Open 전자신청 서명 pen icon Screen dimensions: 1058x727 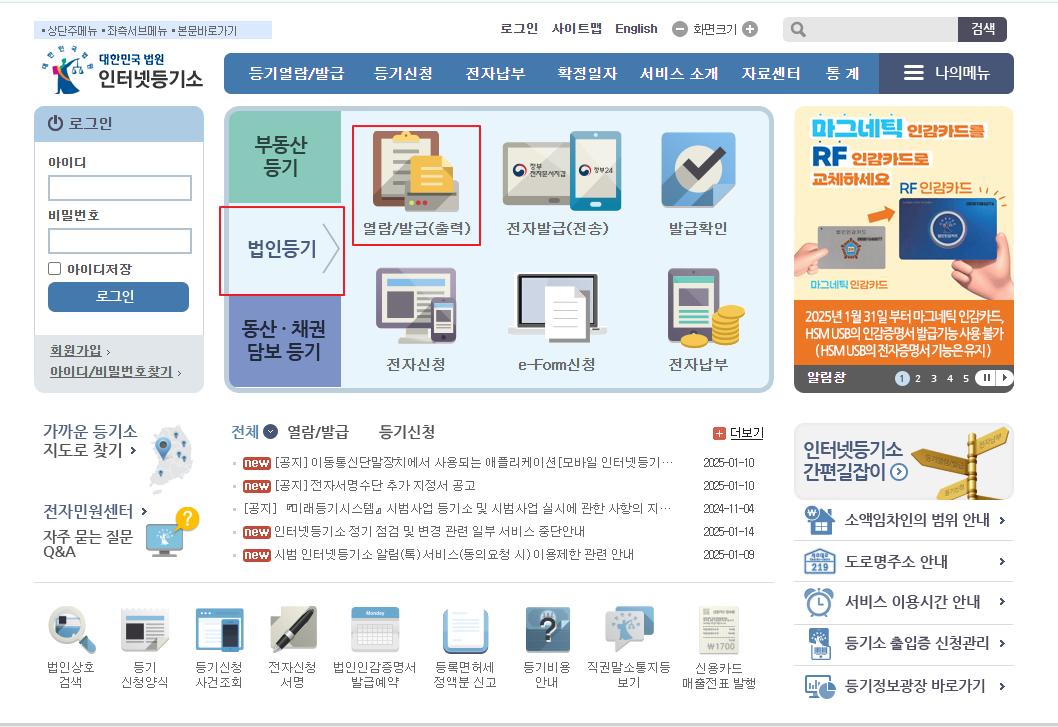point(293,630)
